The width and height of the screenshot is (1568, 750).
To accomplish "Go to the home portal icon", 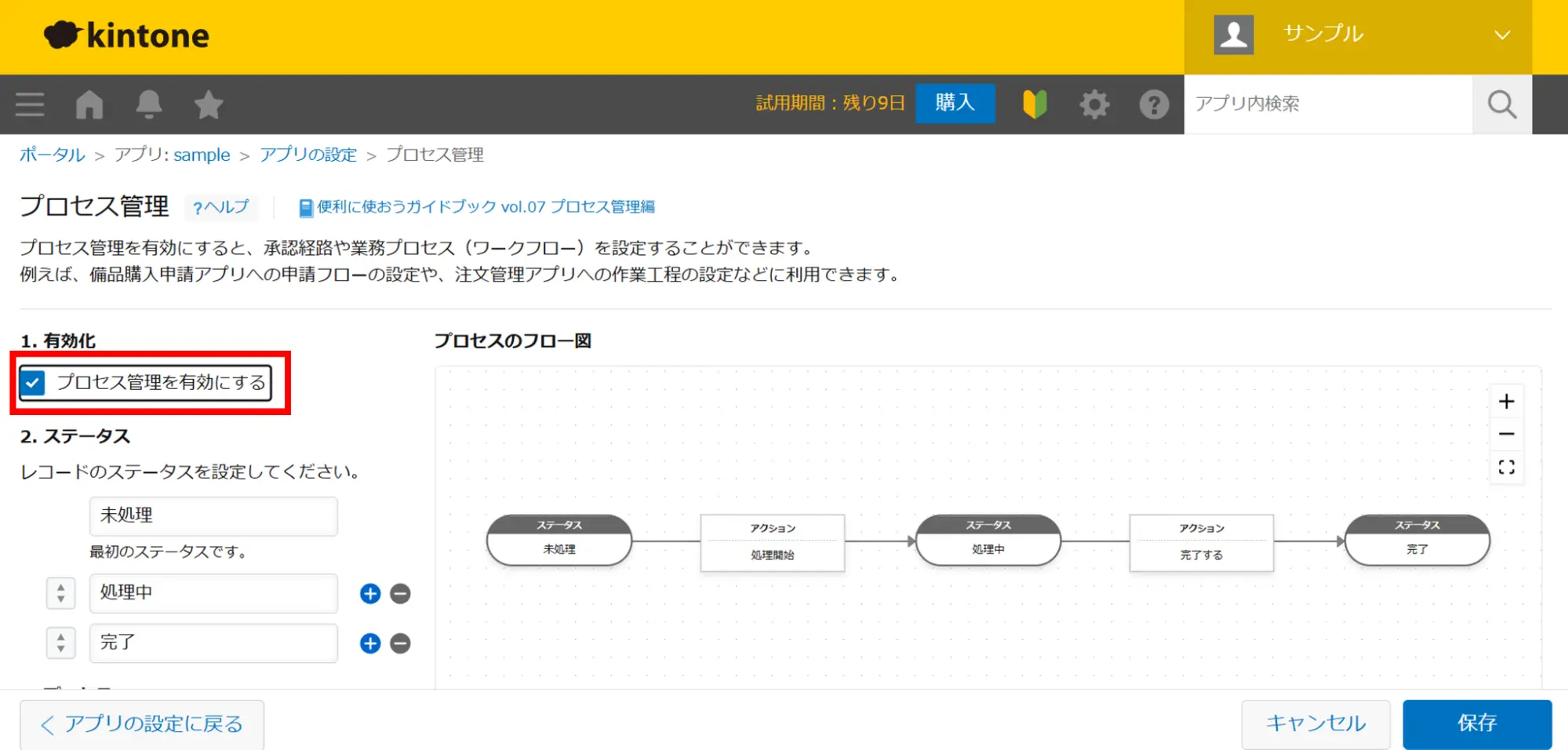I will point(89,104).
